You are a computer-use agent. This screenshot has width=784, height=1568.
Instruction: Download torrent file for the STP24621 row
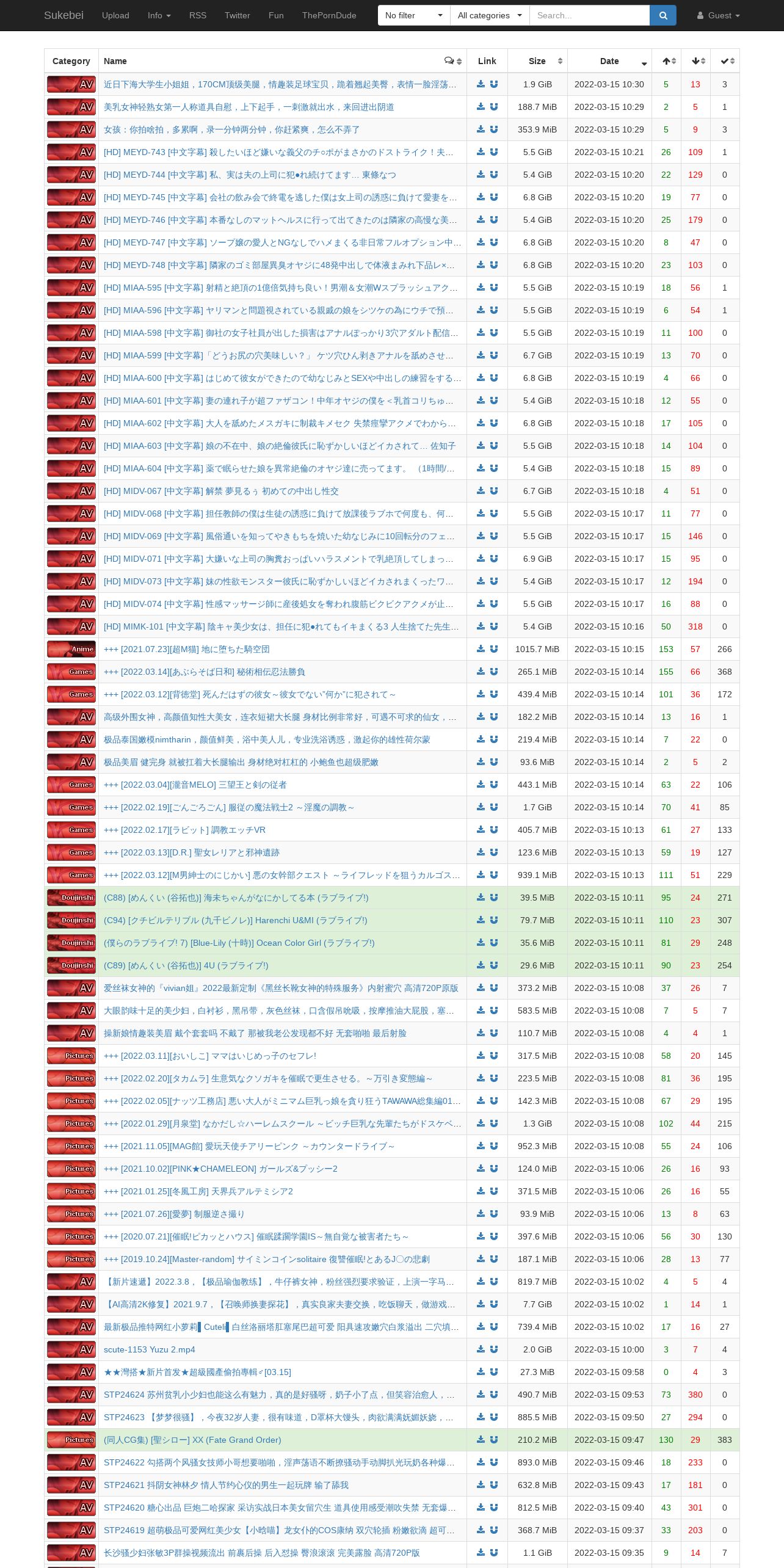481,1485
